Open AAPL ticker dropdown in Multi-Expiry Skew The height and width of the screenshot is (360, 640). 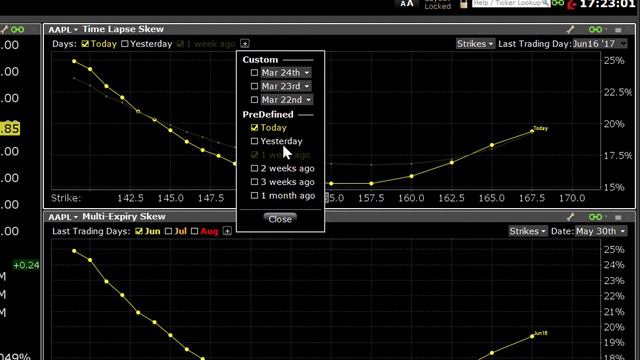tap(63, 217)
